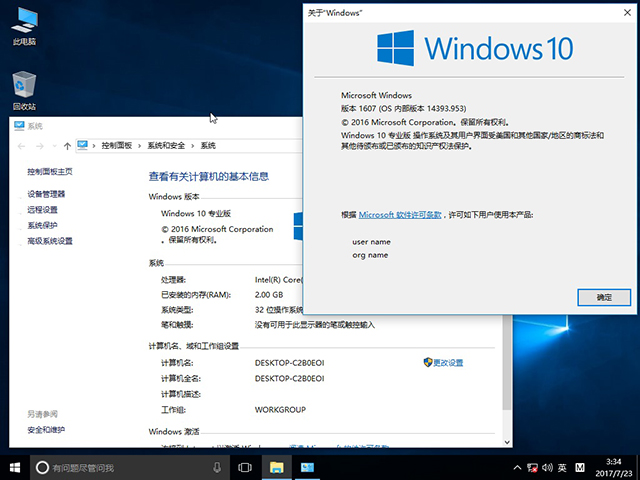
Task: Select the System window taskbar icon
Action: point(309,467)
